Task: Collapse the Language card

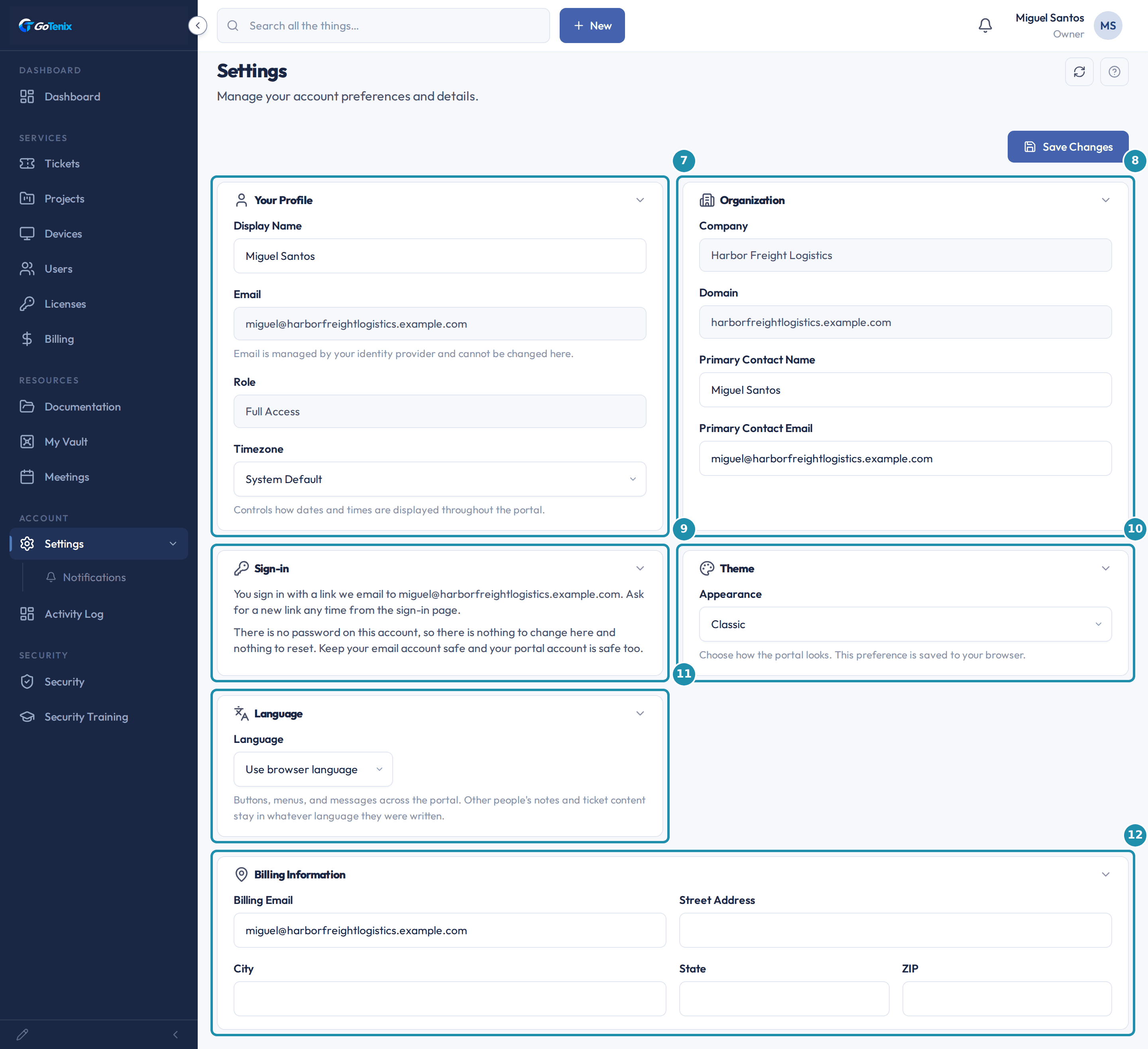Action: (640, 713)
